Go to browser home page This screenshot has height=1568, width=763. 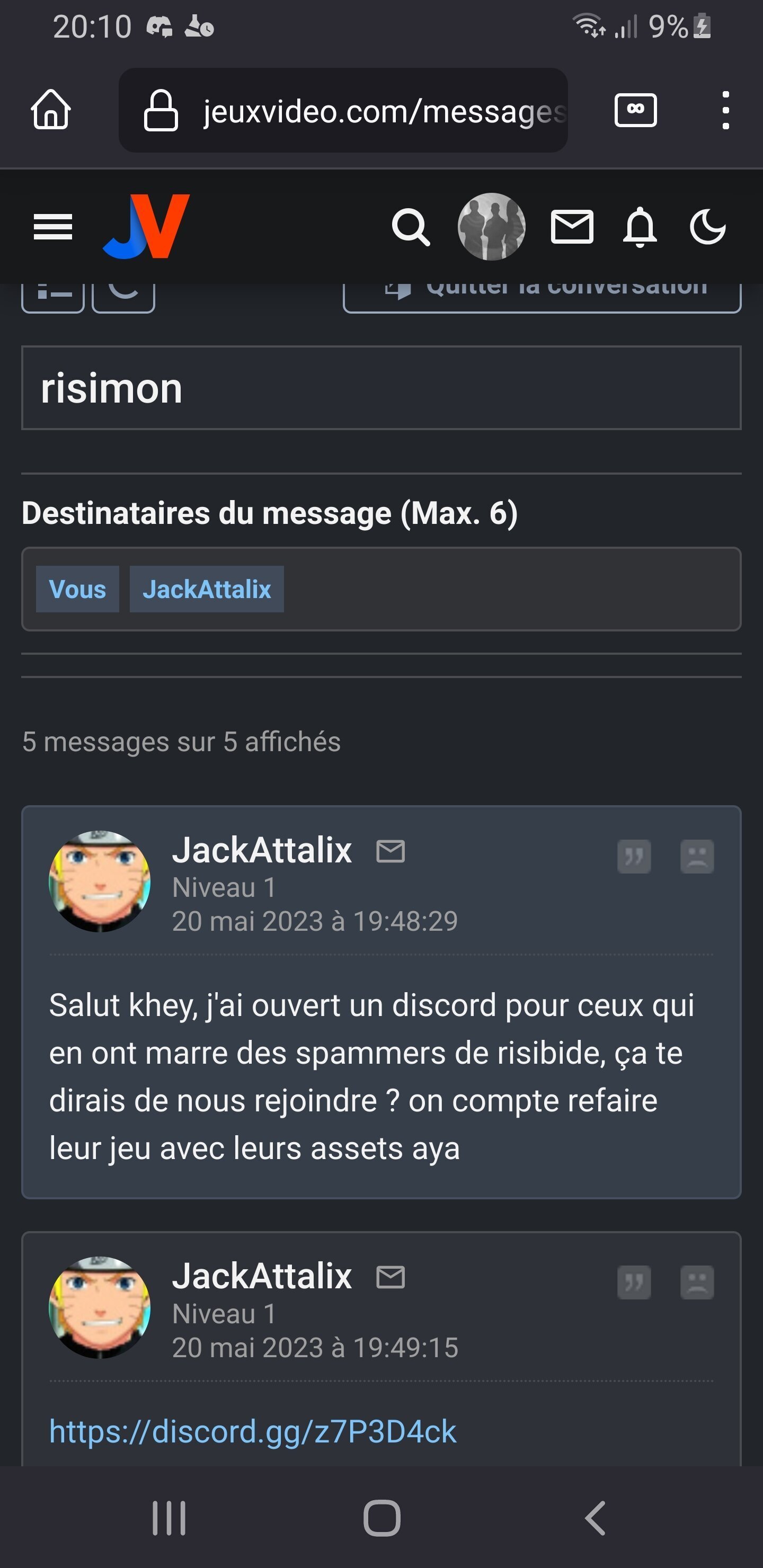(51, 110)
